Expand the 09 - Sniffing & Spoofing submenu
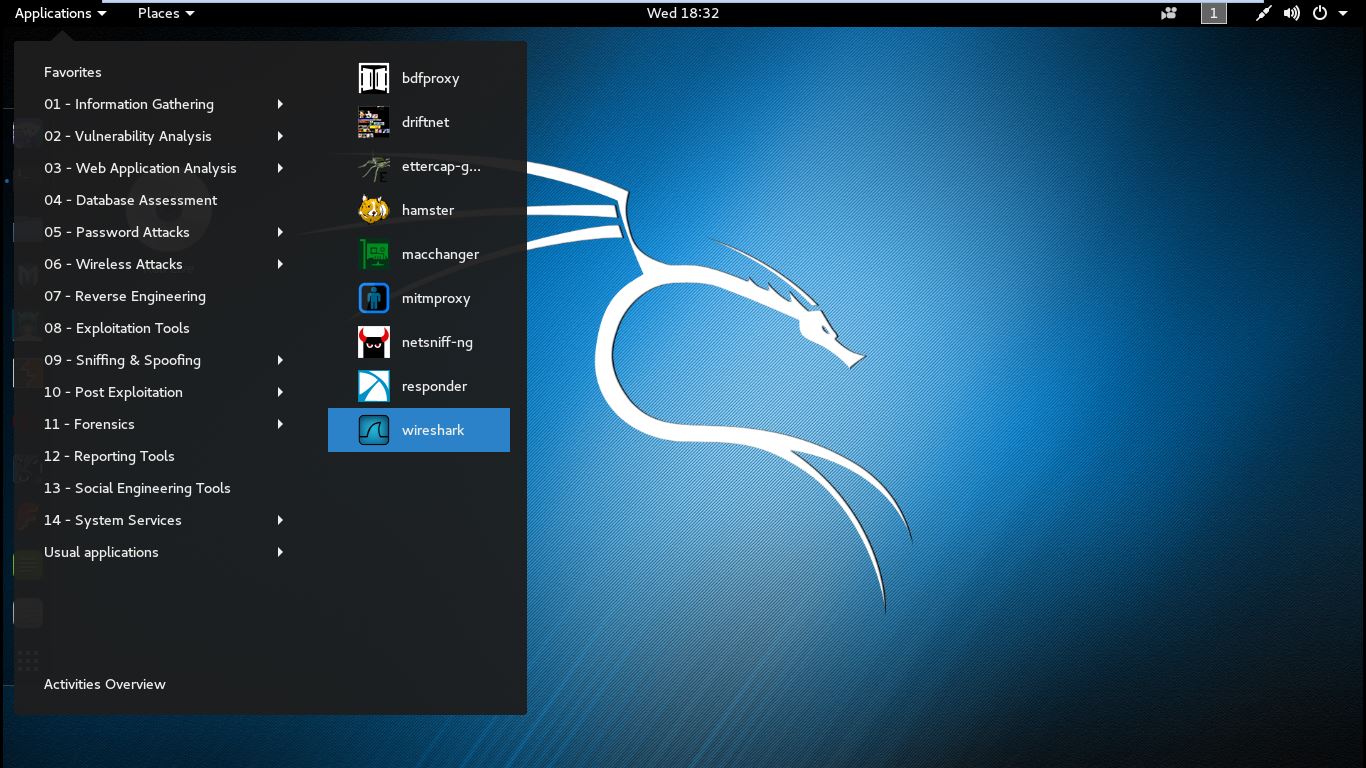This screenshot has width=1366, height=768. pyautogui.click(x=122, y=360)
